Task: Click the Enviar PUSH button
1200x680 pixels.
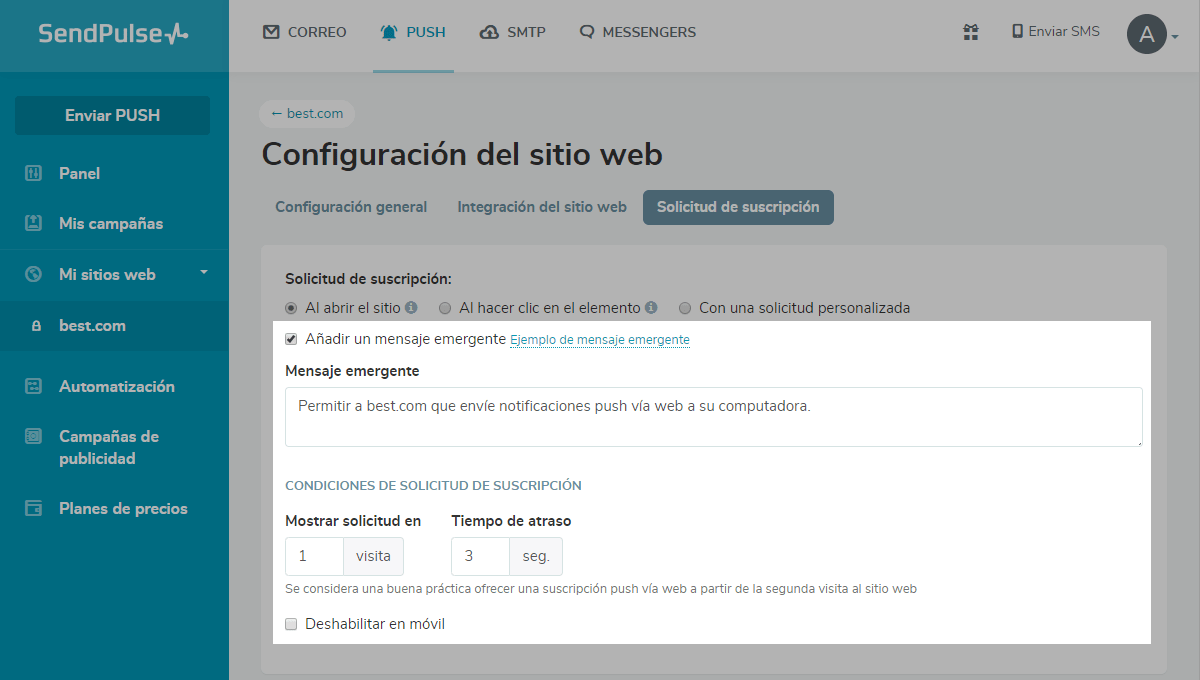Action: (112, 115)
